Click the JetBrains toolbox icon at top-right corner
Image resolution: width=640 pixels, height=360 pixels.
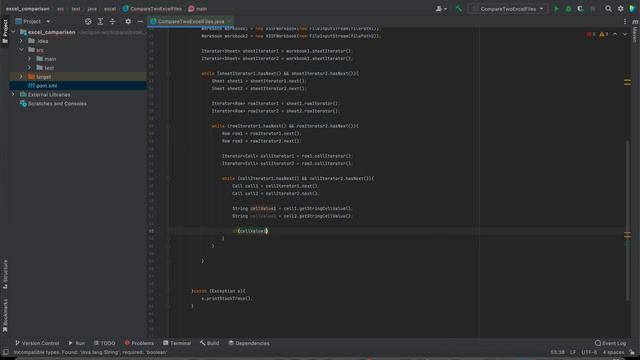[x=633, y=9]
